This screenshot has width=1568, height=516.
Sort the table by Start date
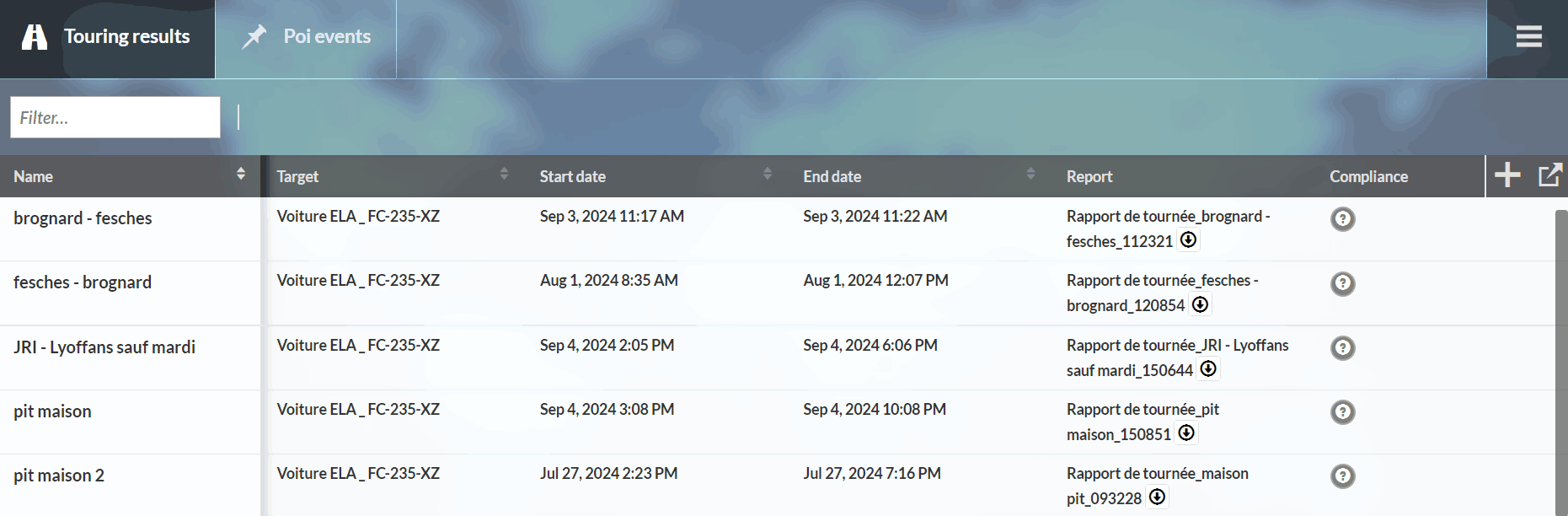(x=767, y=175)
